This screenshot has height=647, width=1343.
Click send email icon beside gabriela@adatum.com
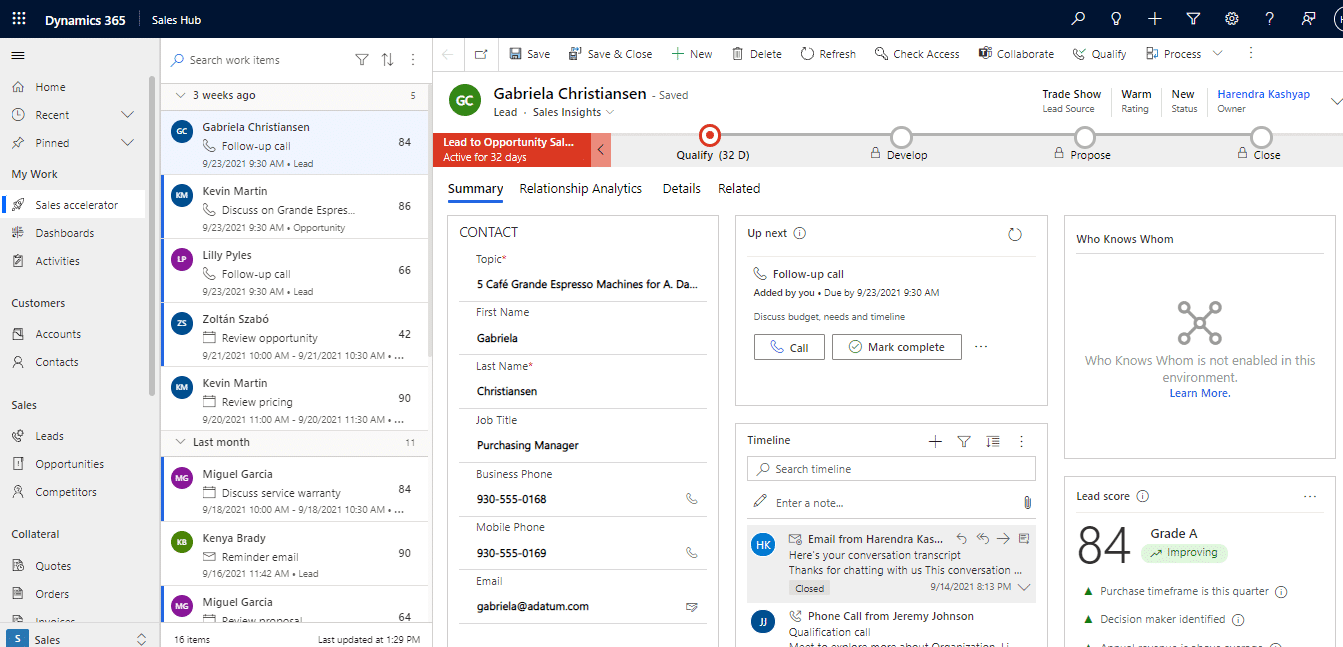click(691, 606)
